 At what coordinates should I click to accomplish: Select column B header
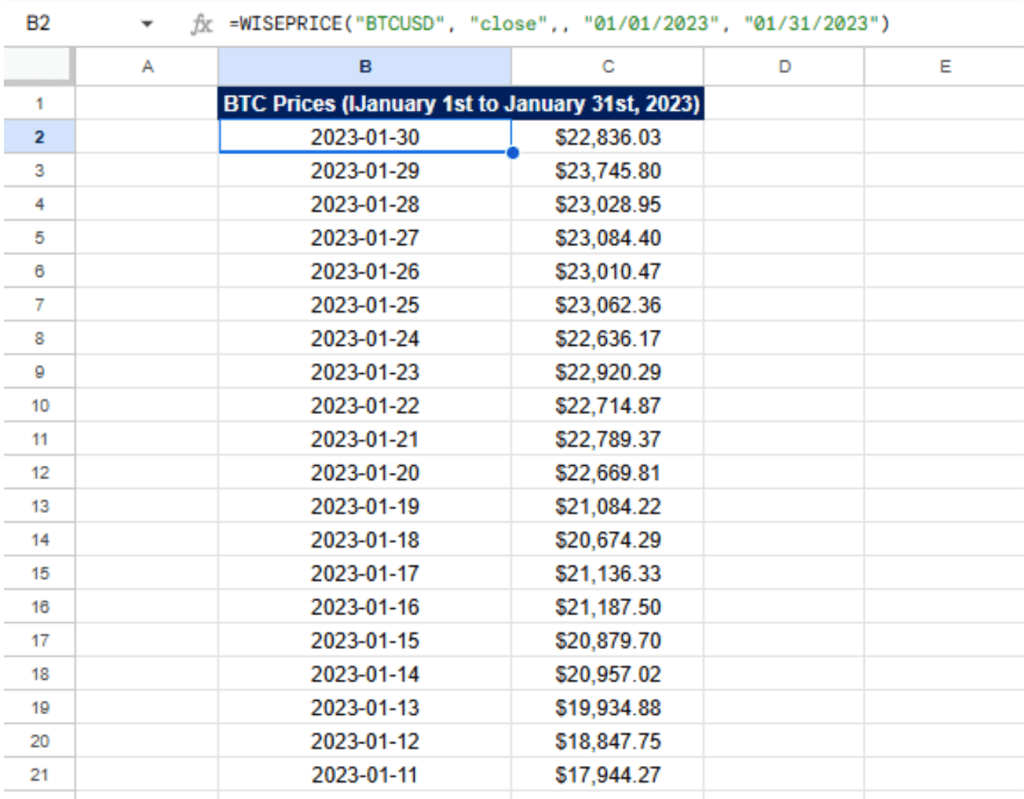[x=365, y=67]
